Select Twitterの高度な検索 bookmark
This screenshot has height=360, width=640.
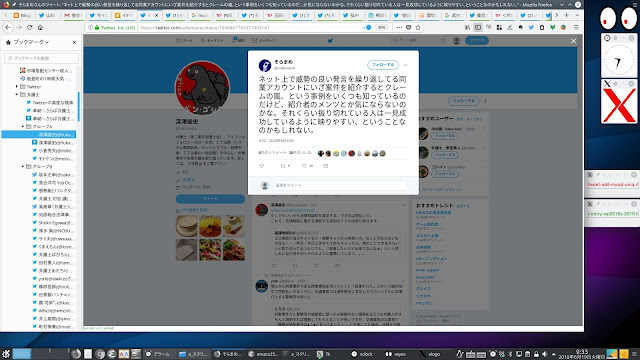point(53,102)
